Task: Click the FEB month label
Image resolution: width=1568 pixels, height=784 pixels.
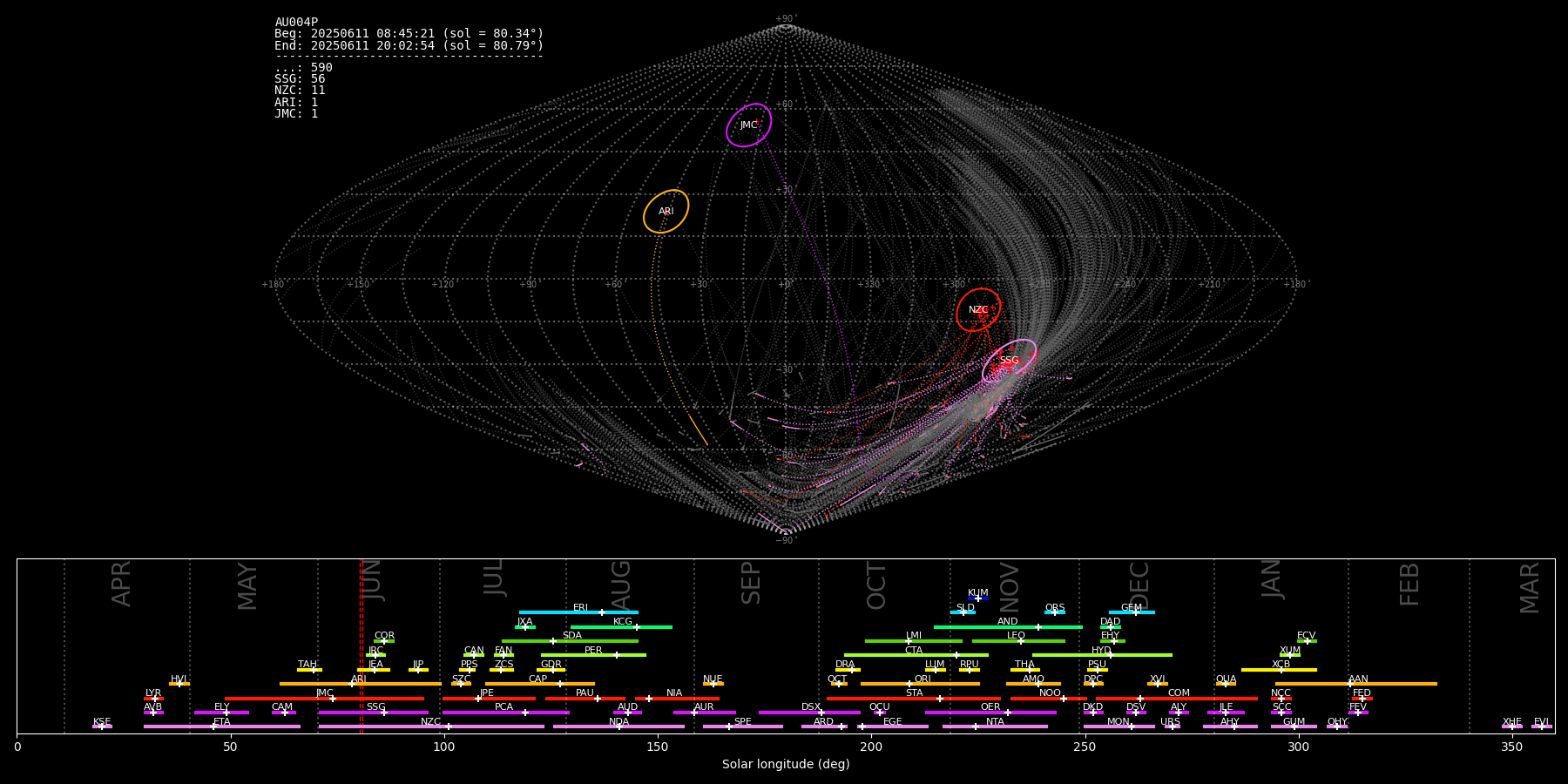Action: point(1409,585)
